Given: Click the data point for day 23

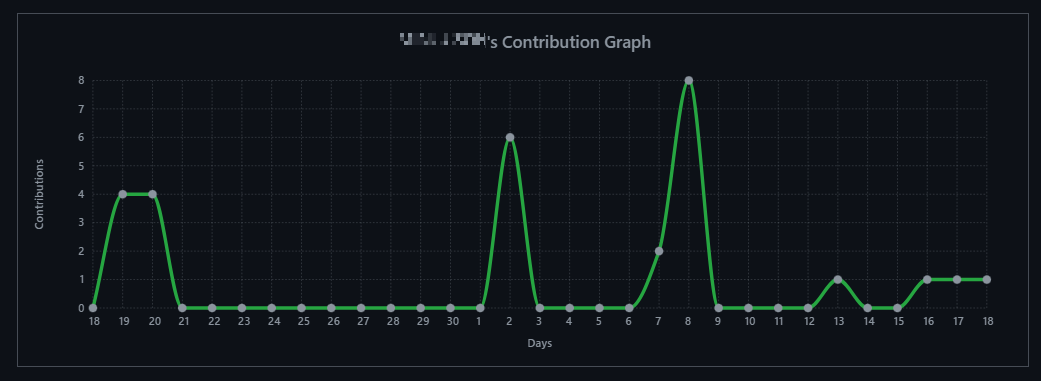Looking at the screenshot, I should pyautogui.click(x=242, y=308).
